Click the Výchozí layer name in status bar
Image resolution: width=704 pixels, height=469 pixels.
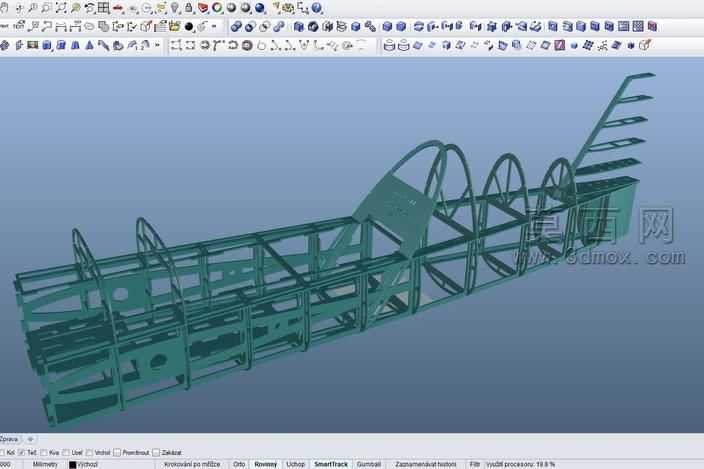88,464
